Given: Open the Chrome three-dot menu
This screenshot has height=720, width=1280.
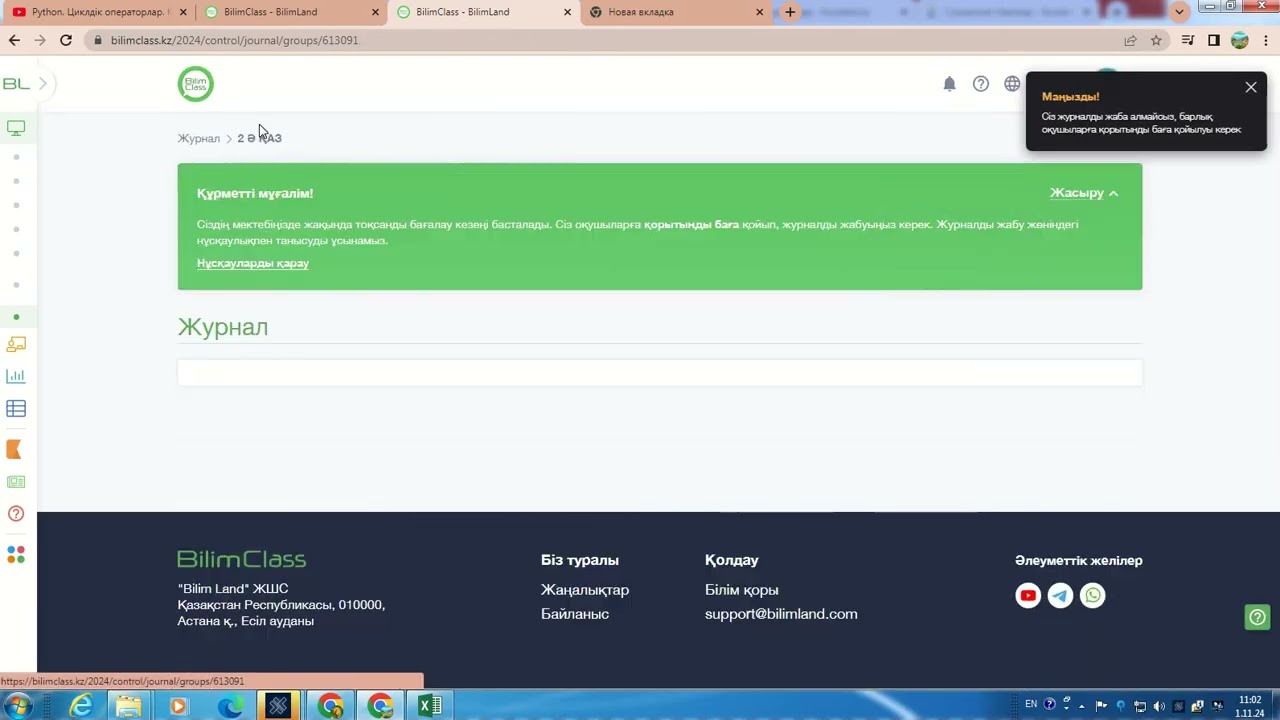Looking at the screenshot, I should coord(1266,40).
